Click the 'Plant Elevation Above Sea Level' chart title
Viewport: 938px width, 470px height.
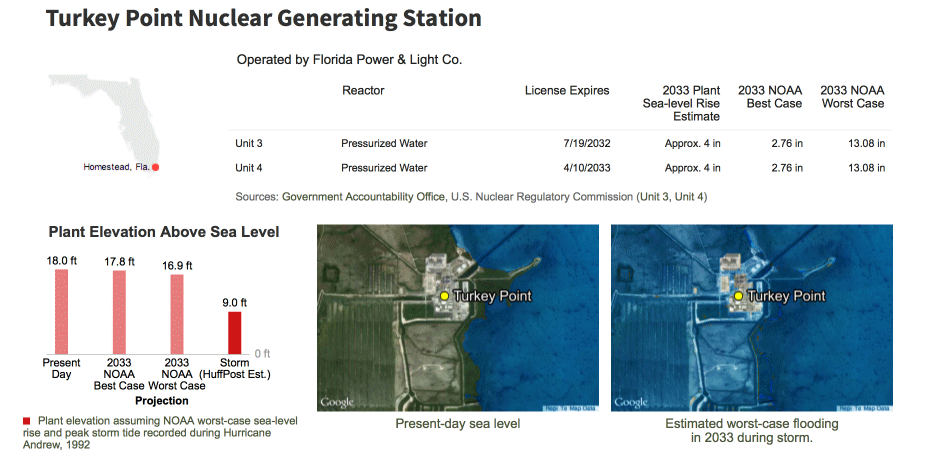(164, 232)
